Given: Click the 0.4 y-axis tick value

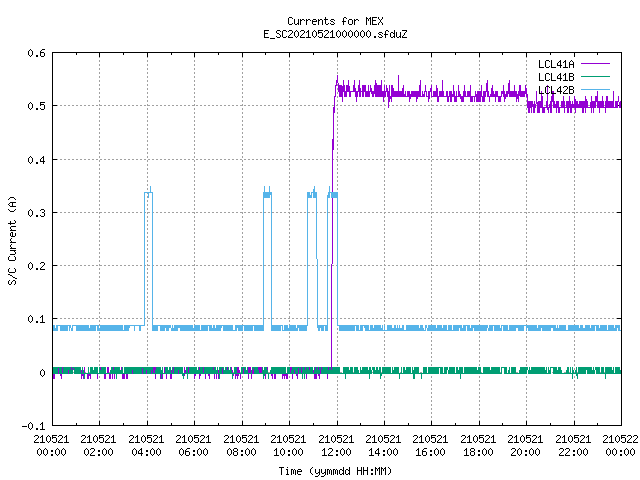Looking at the screenshot, I should coord(36,160).
